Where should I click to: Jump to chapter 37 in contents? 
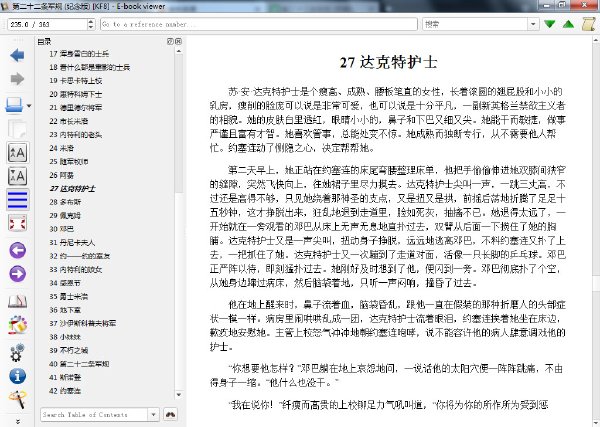pyautogui.click(x=83, y=323)
